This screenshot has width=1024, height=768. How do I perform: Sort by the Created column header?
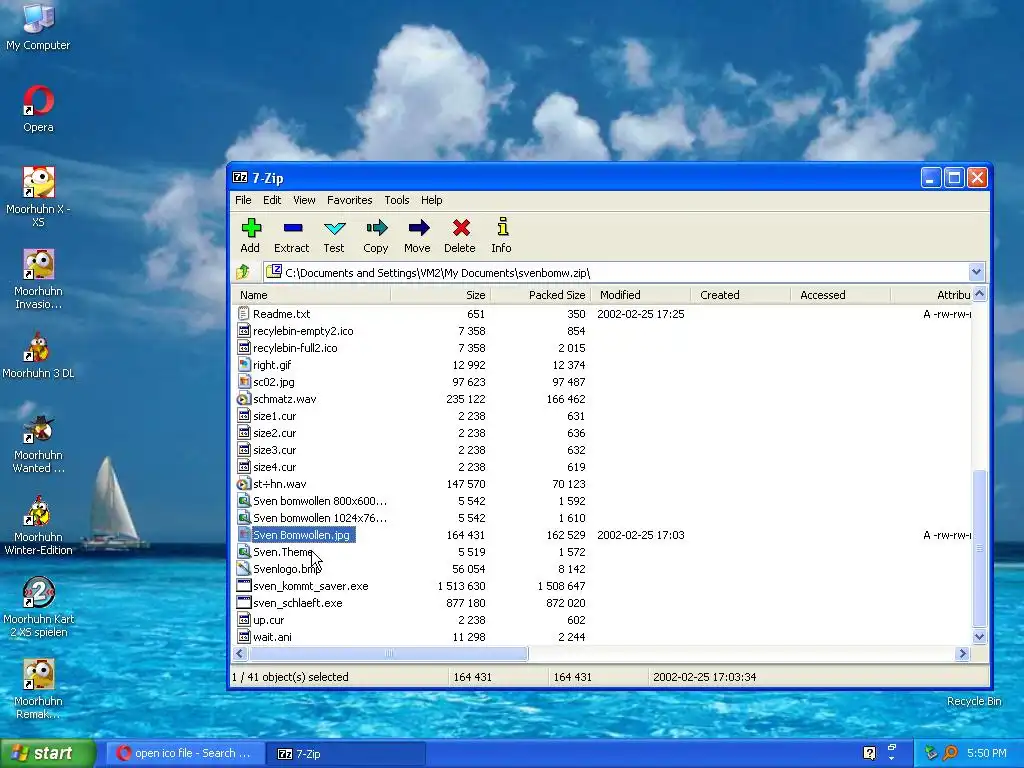pyautogui.click(x=741, y=295)
